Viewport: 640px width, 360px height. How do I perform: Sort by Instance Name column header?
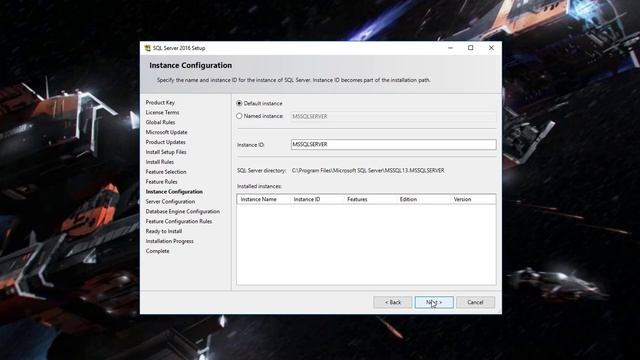264,199
